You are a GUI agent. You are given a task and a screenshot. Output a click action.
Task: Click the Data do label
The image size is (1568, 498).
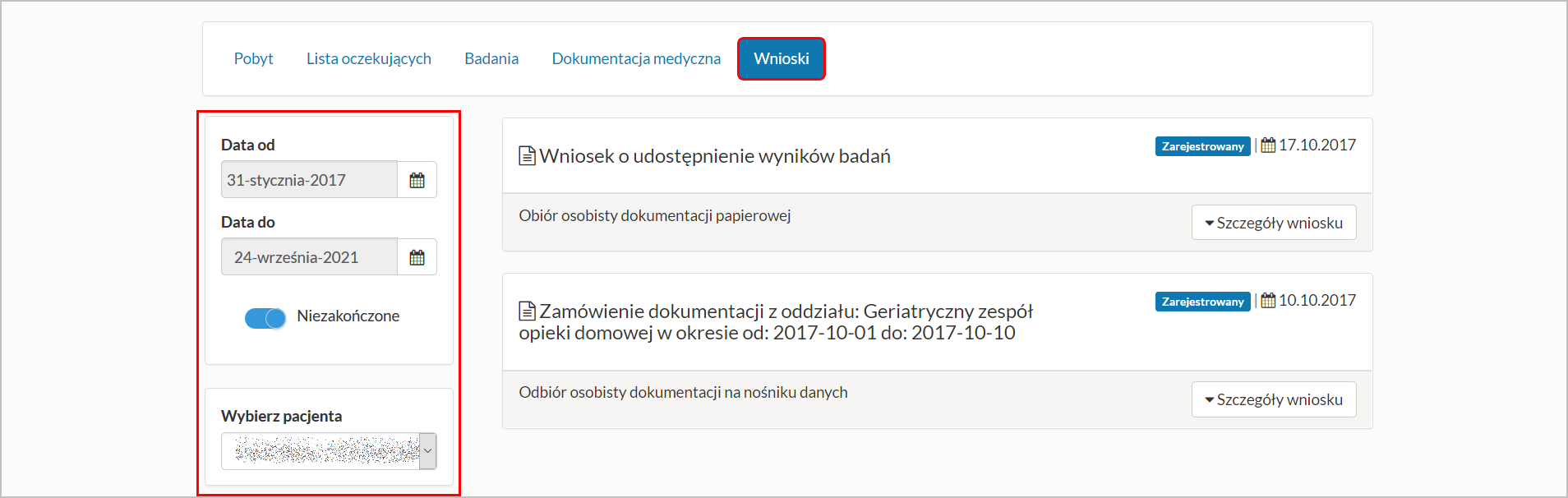coord(247,222)
